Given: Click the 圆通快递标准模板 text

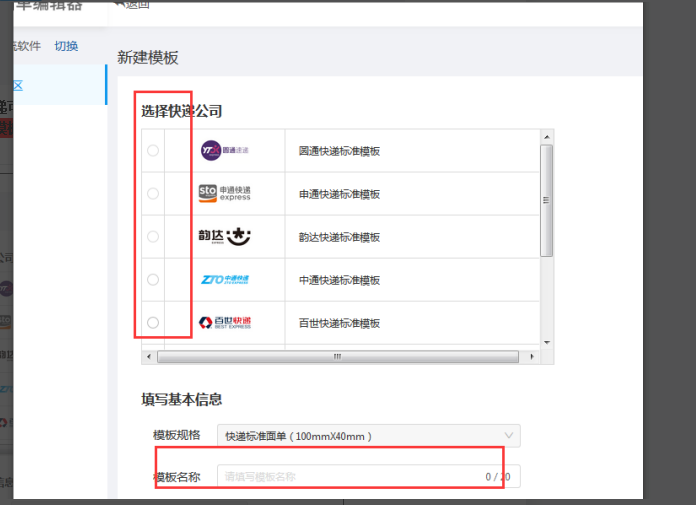Looking at the screenshot, I should tap(339, 151).
